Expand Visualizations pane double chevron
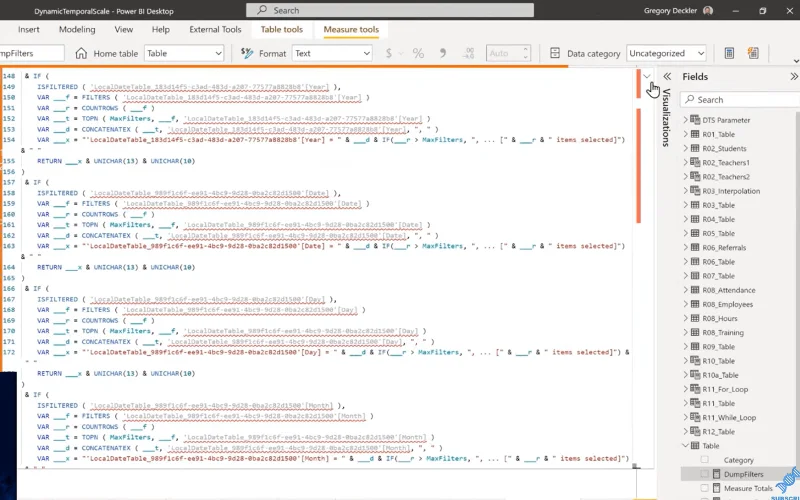The image size is (800, 500). point(667,77)
